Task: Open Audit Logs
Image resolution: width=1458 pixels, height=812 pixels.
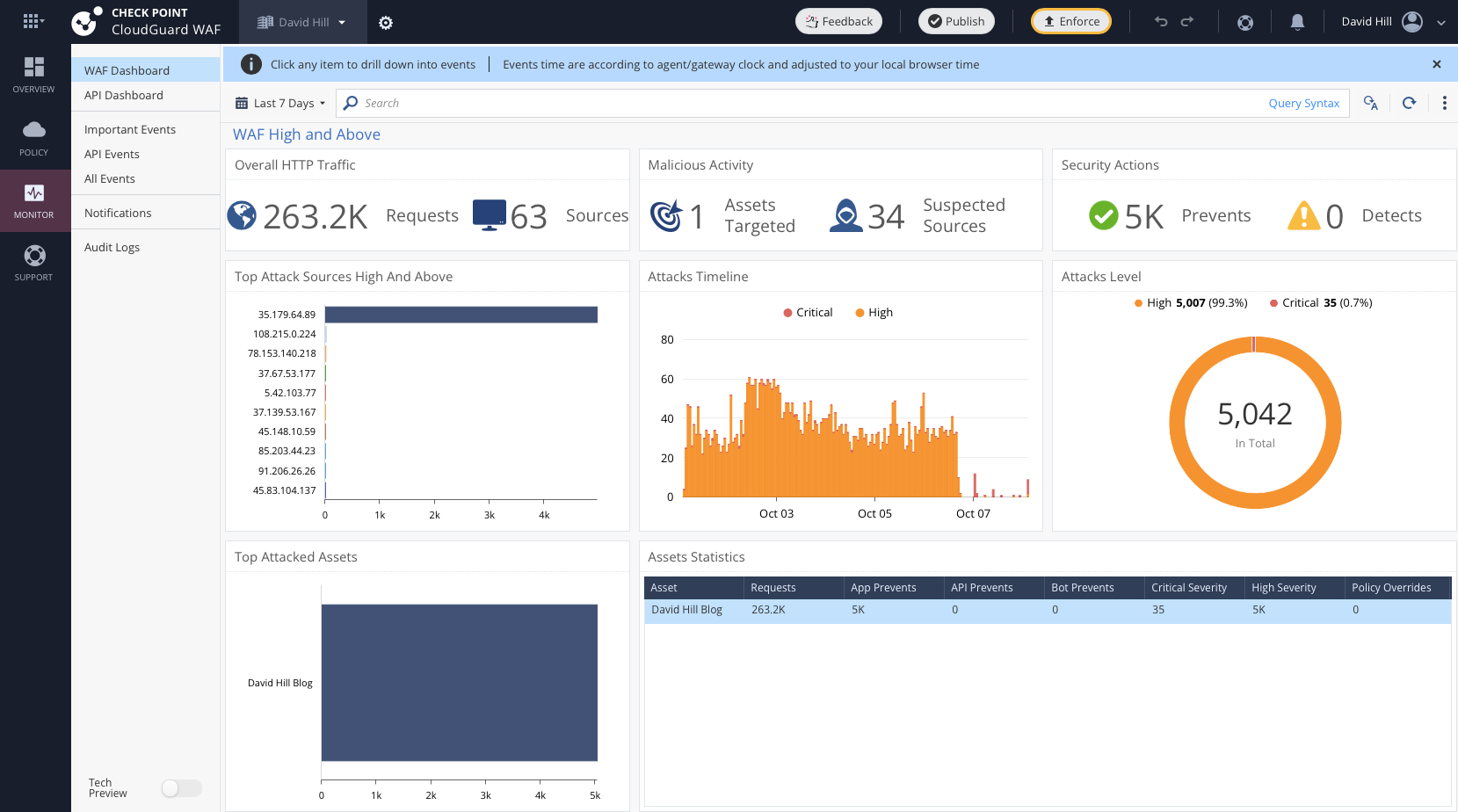Action: click(145, 247)
